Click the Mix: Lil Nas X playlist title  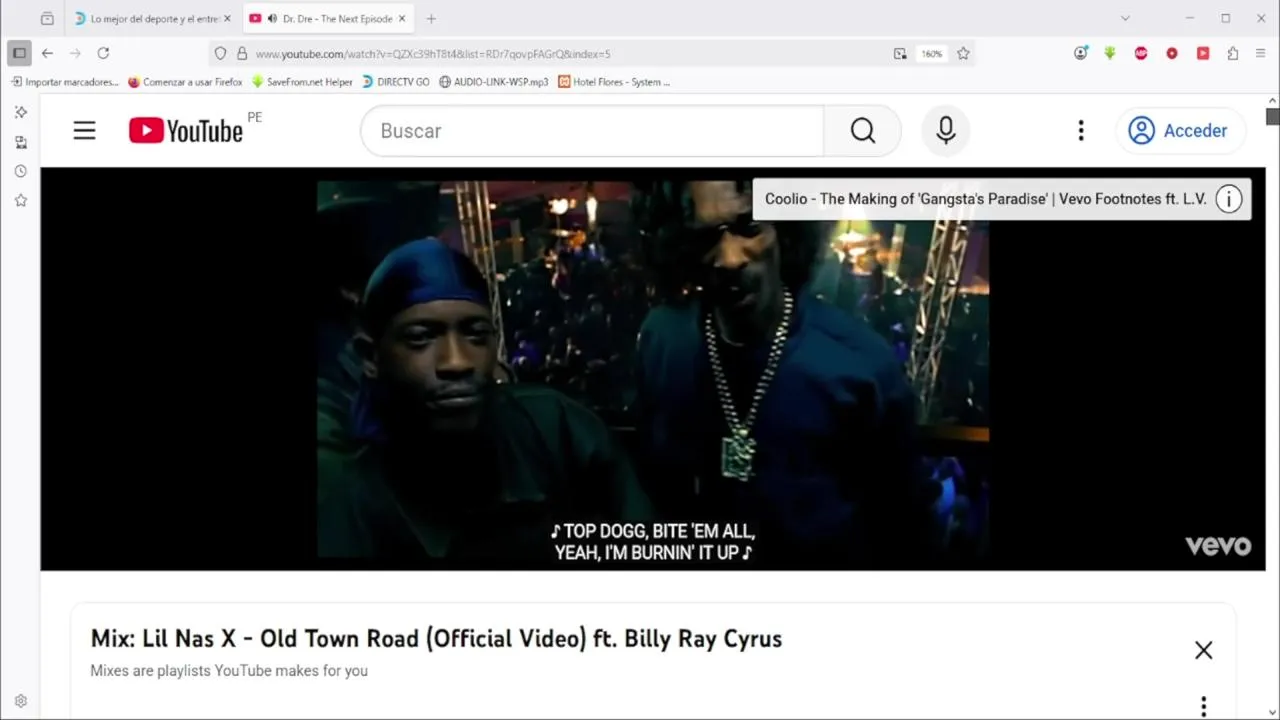click(x=436, y=638)
